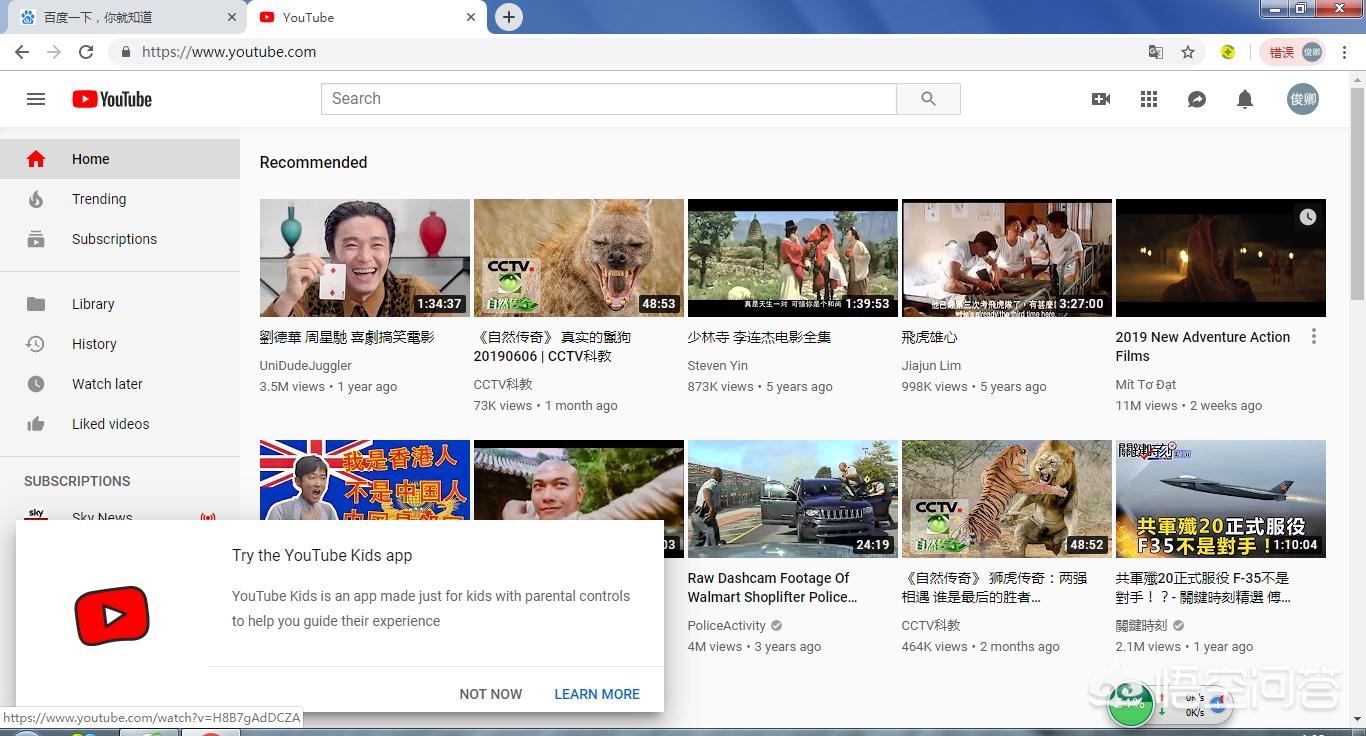Open Library in sidebar
Screen dimensions: 1366x736
[x=120, y=304]
